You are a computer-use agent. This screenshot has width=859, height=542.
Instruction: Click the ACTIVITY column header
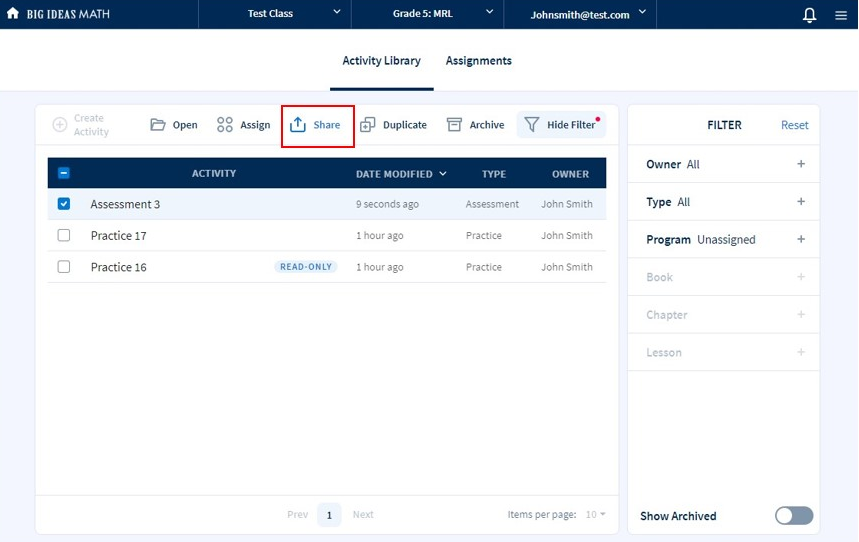tap(214, 173)
